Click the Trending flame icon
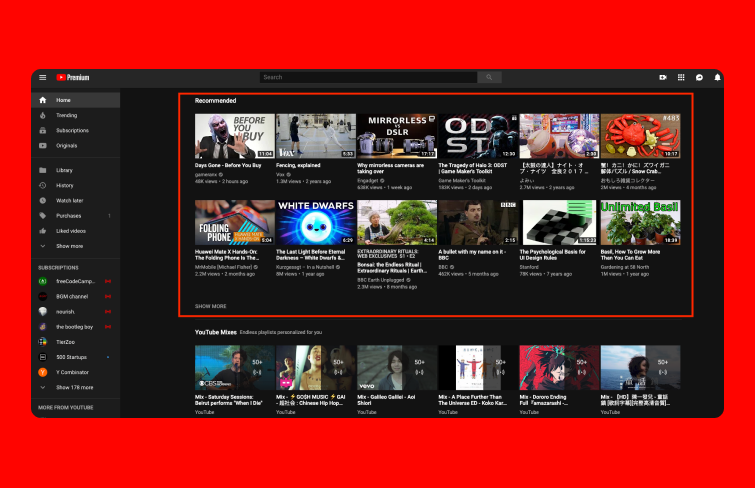Viewport: 755px width, 488px height. tap(43, 115)
